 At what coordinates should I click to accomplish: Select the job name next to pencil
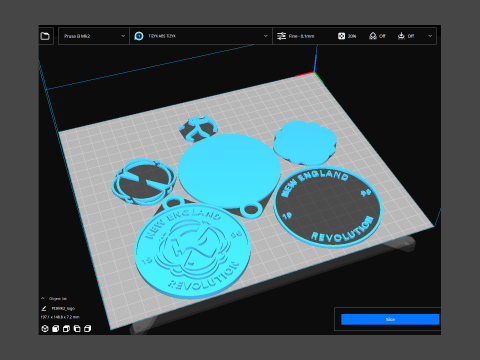[63, 308]
